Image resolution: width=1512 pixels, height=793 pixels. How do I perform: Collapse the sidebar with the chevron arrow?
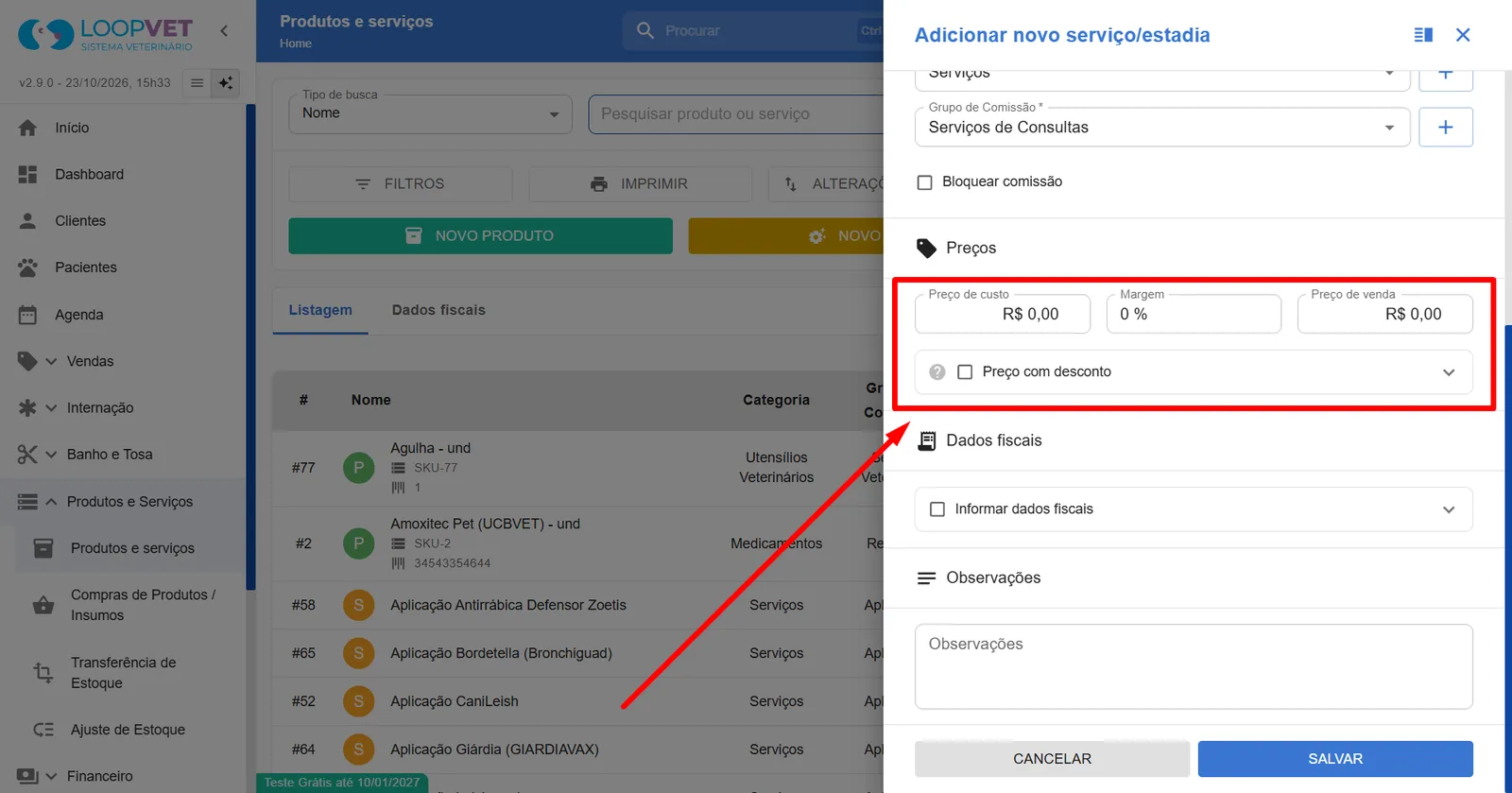(x=224, y=31)
